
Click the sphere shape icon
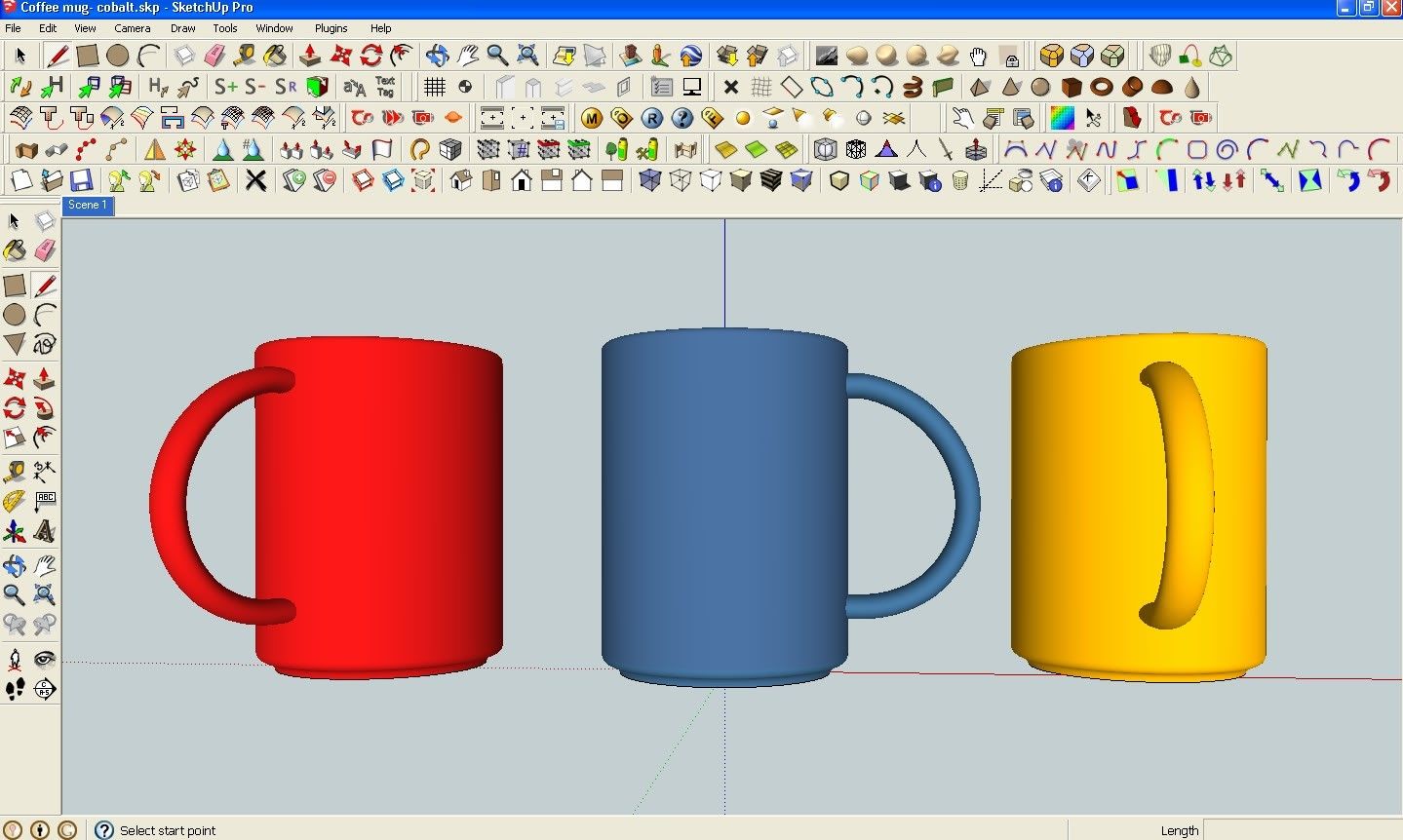tap(1041, 87)
